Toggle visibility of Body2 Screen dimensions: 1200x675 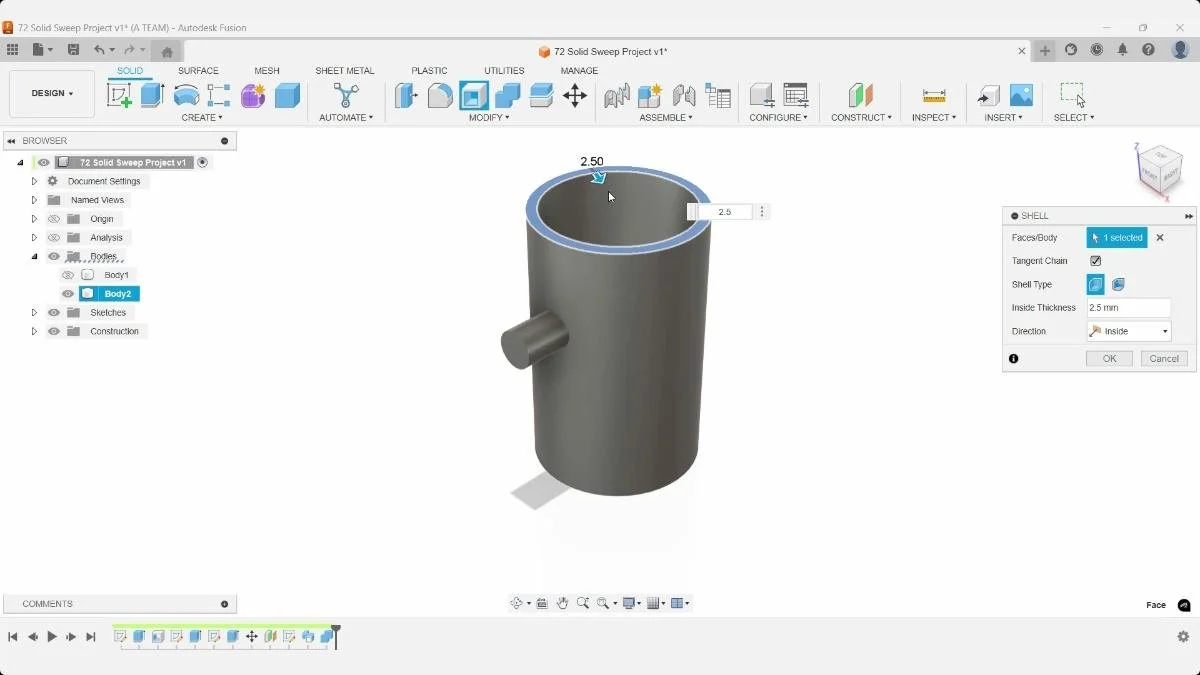[x=68, y=294]
